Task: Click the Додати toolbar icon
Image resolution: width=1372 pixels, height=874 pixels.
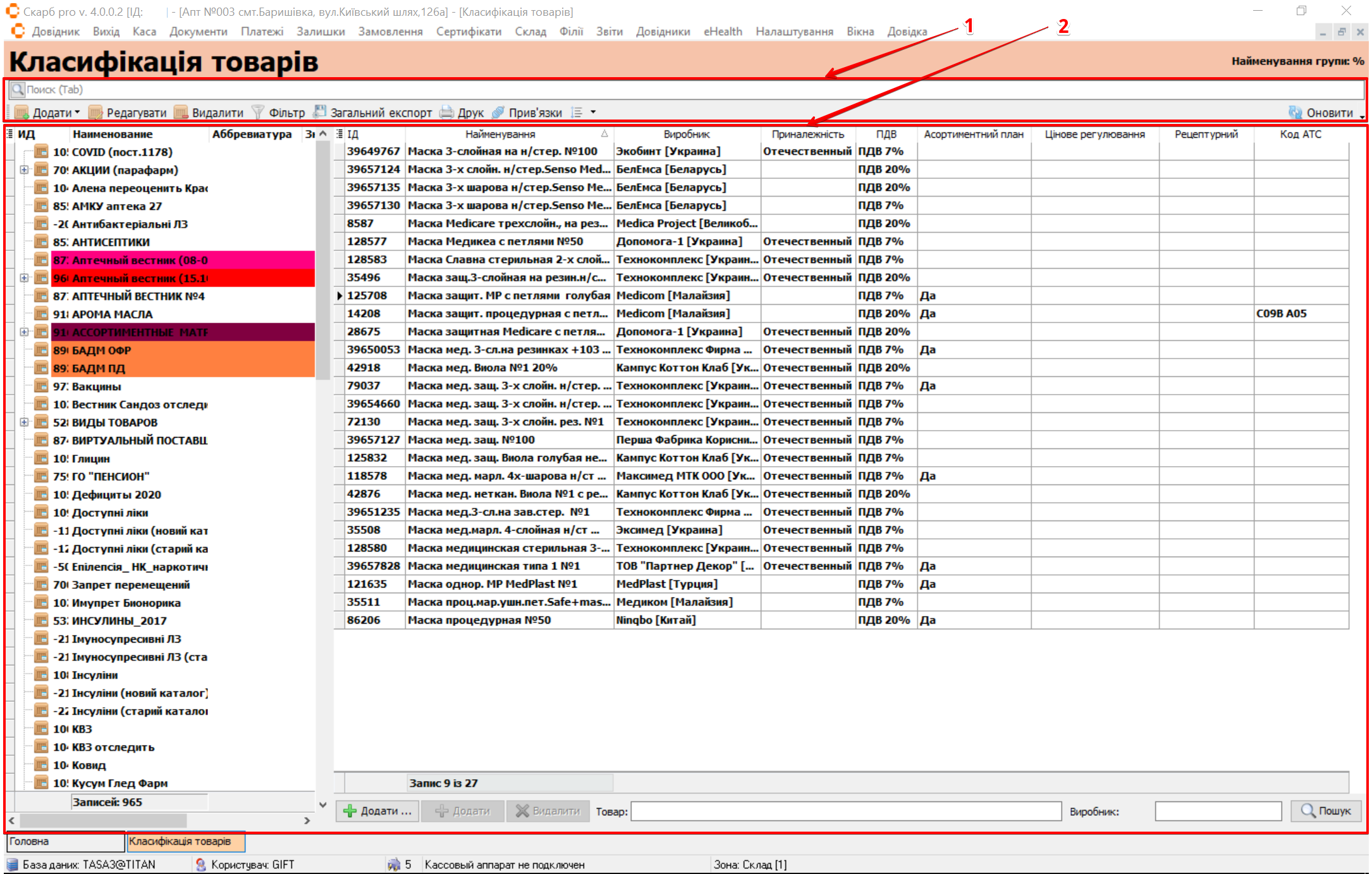Action: [x=22, y=113]
